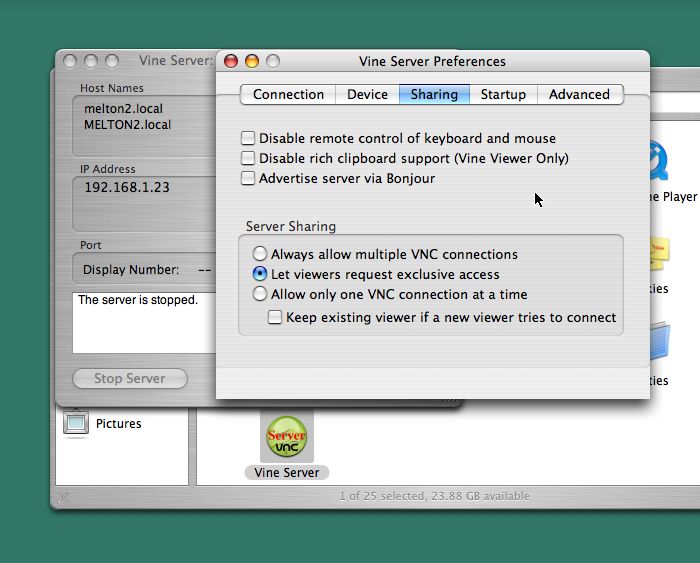
Task: Select the Pictures folder icon in Finder
Action: pos(76,423)
